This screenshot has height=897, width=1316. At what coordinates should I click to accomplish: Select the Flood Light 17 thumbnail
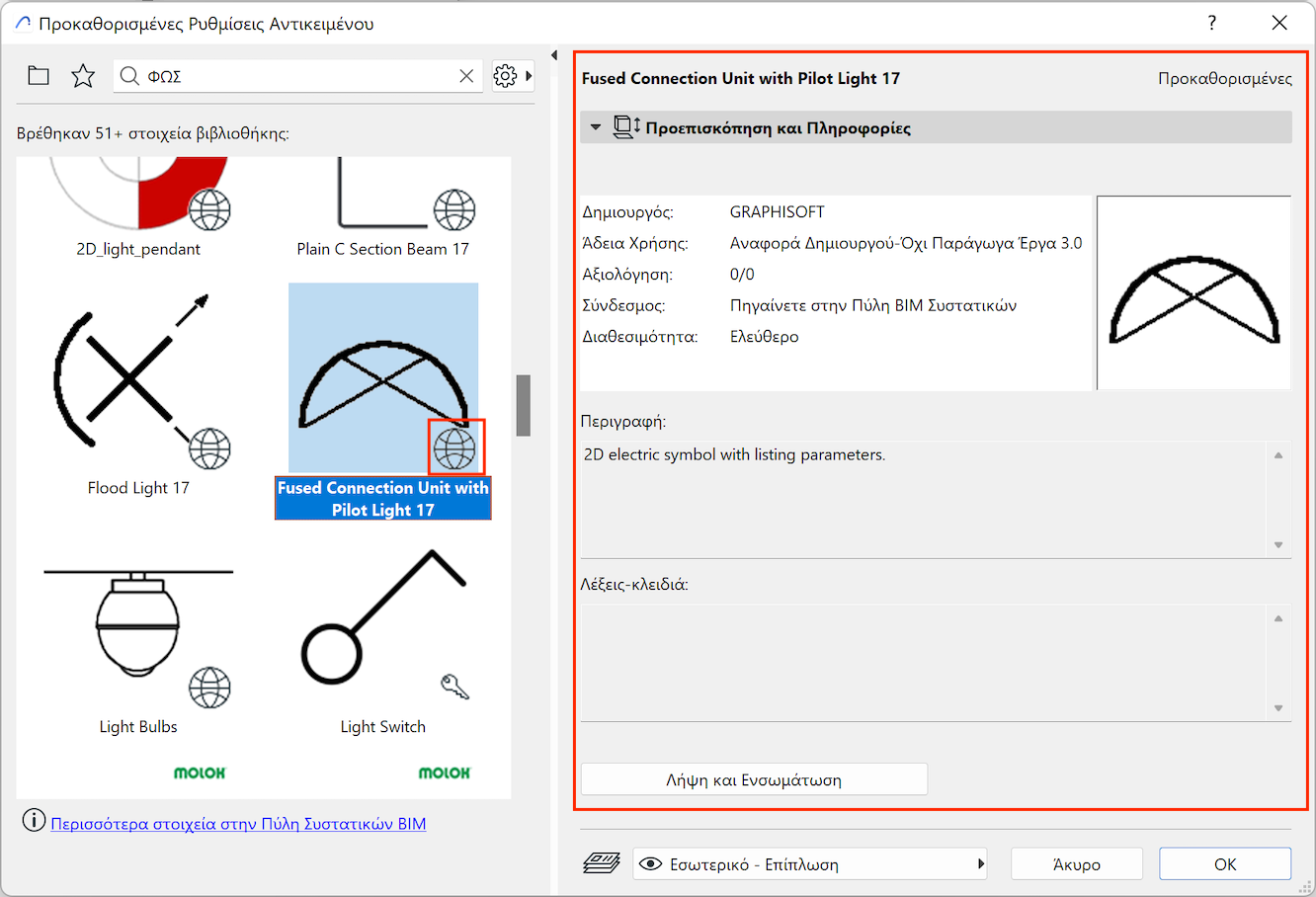coord(138,377)
